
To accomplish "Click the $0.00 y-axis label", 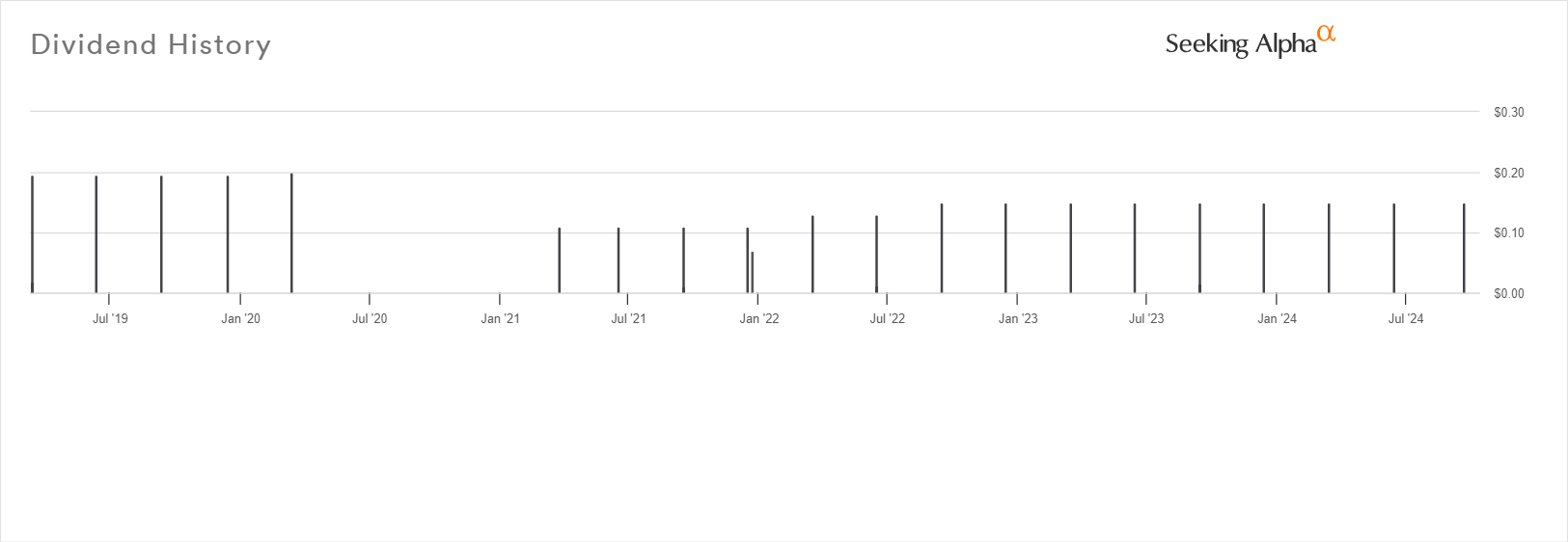I will pyautogui.click(x=1509, y=294).
